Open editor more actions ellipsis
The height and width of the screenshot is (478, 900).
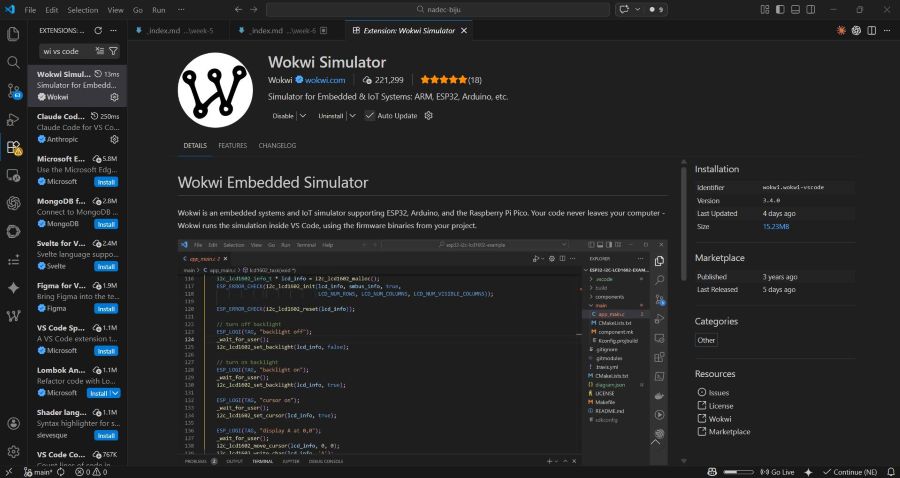tap(887, 30)
